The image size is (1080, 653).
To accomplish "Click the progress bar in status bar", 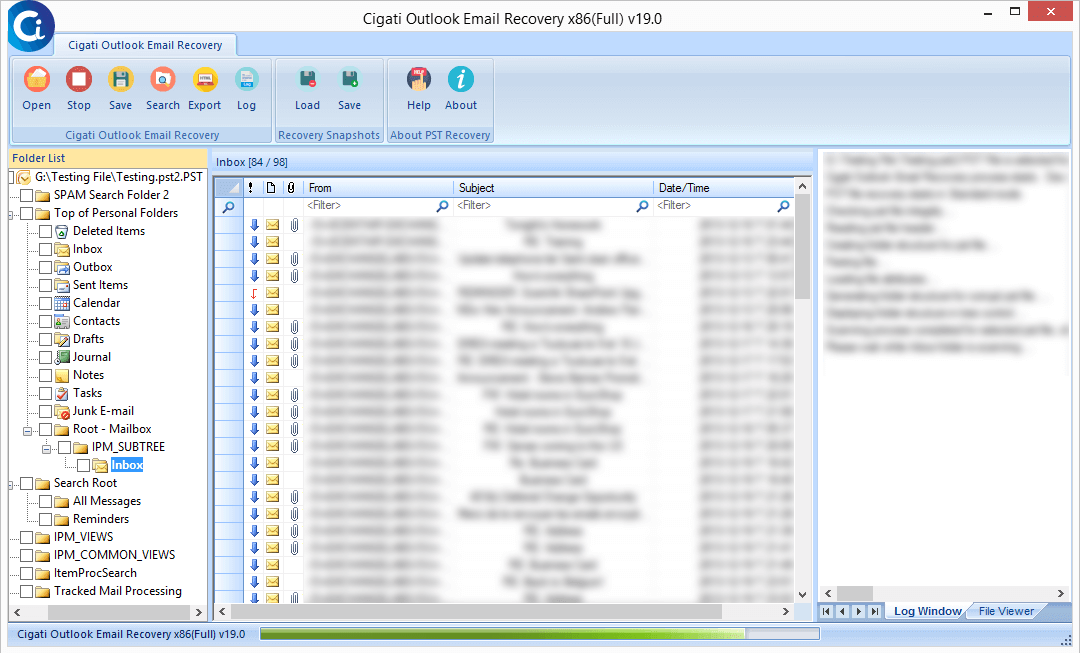I will [539, 634].
